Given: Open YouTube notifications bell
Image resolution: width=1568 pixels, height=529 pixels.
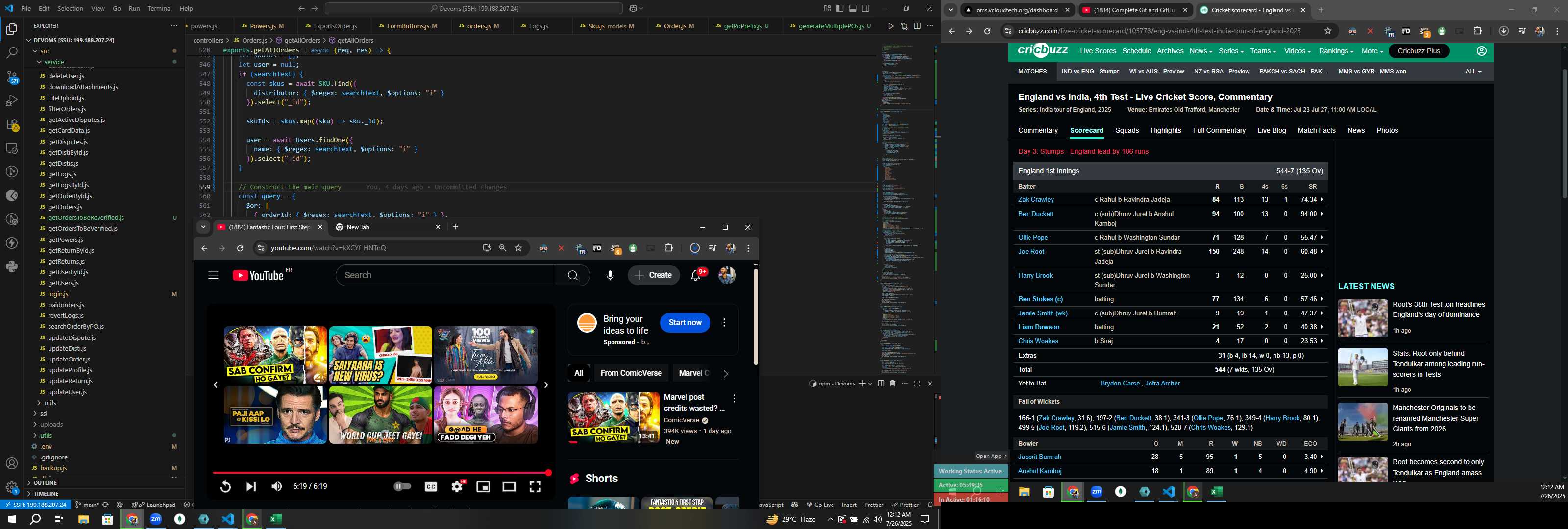Looking at the screenshot, I should (696, 275).
